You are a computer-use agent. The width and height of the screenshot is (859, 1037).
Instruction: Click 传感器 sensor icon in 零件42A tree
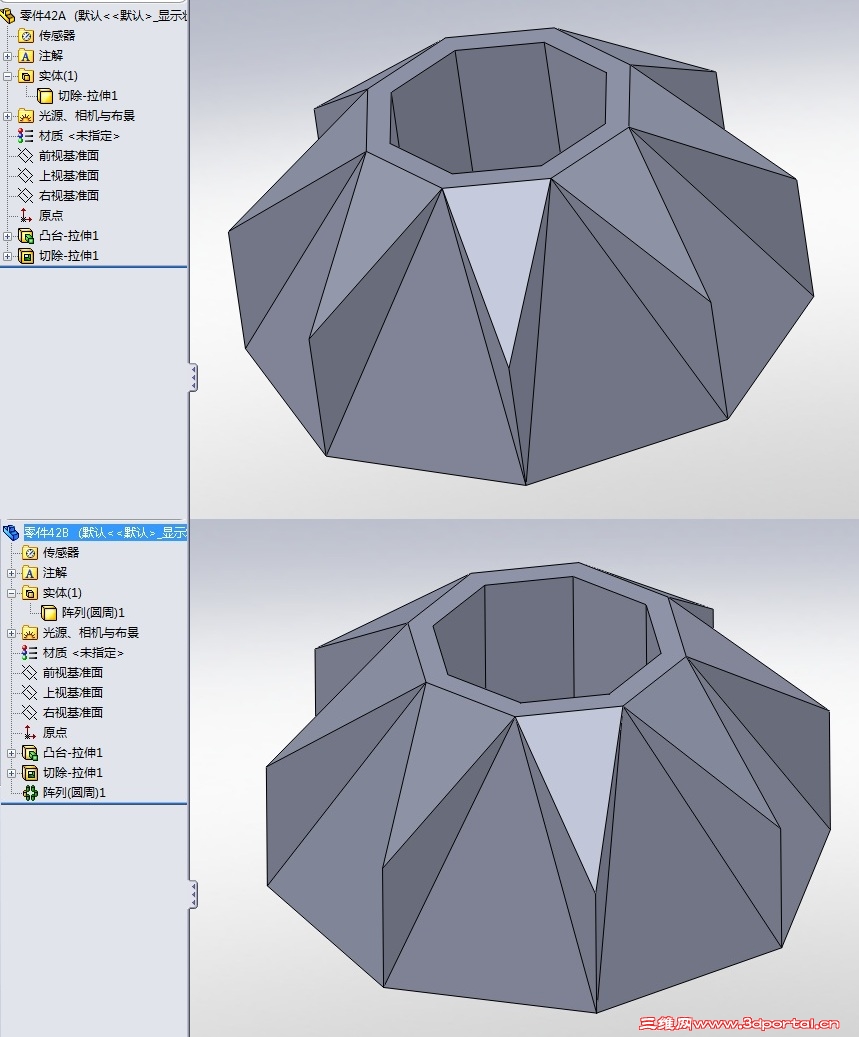point(26,36)
